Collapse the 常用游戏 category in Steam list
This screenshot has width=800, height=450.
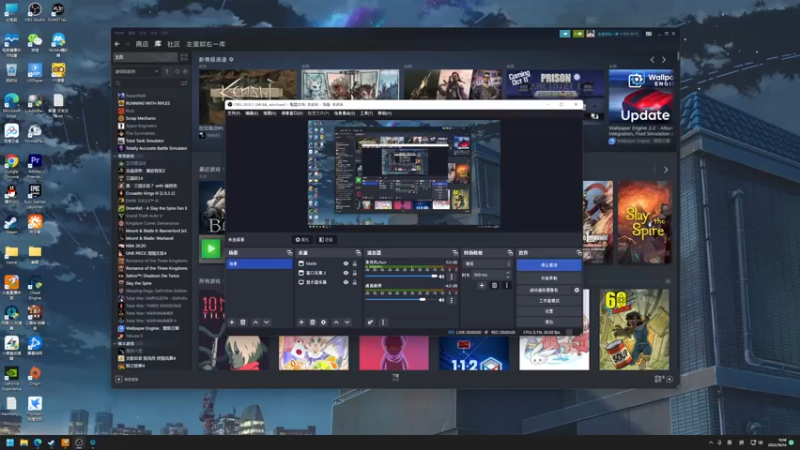point(116,156)
